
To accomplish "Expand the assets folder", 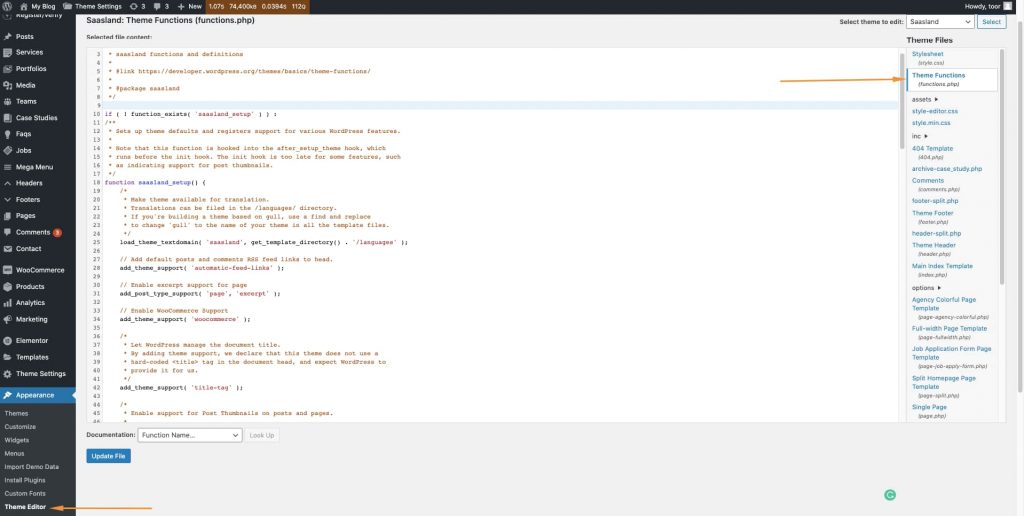I will point(925,99).
